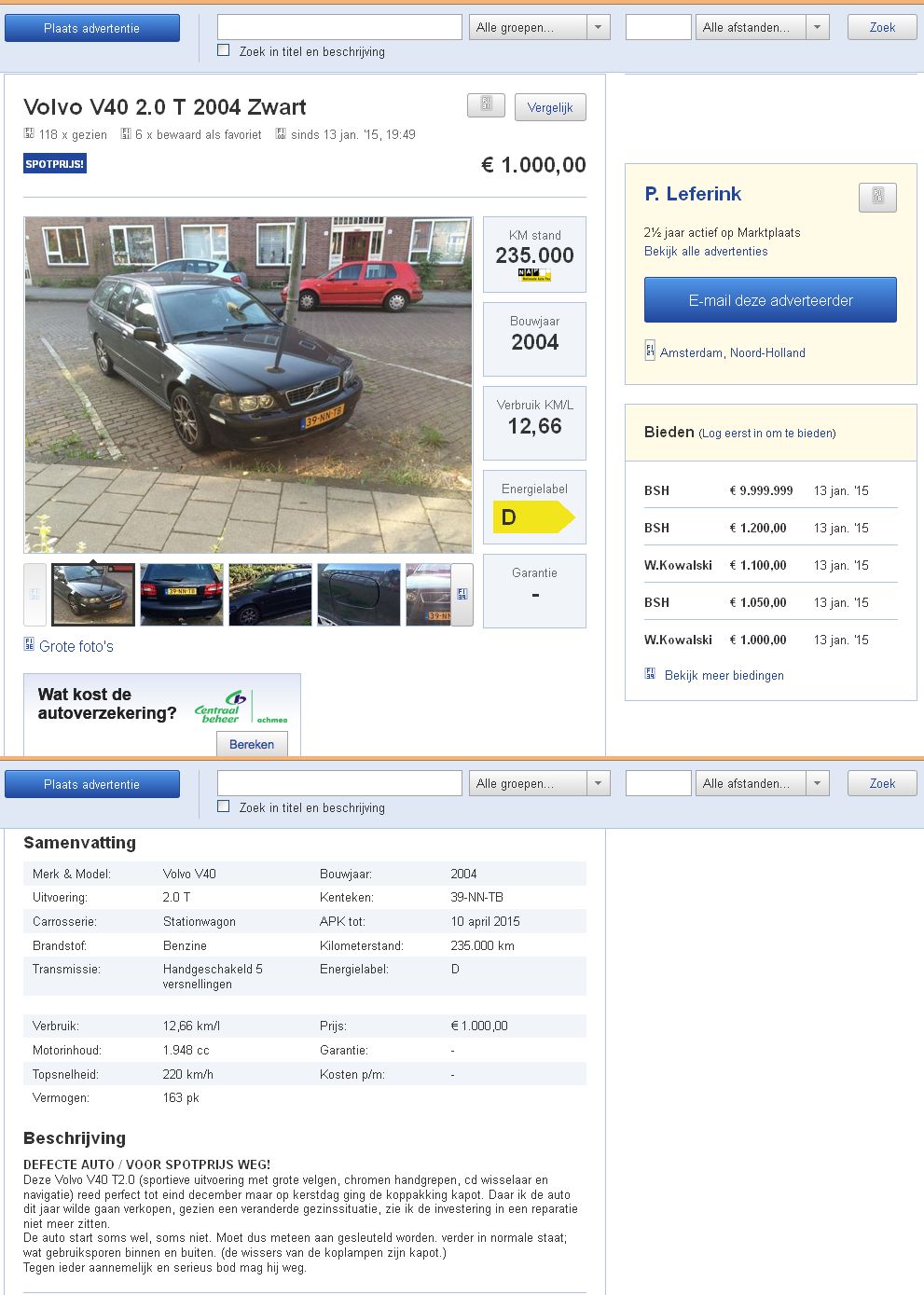The image size is (924, 1295).
Task: Click the Motorinhoud value '1.948 cc'
Action: [x=186, y=1050]
